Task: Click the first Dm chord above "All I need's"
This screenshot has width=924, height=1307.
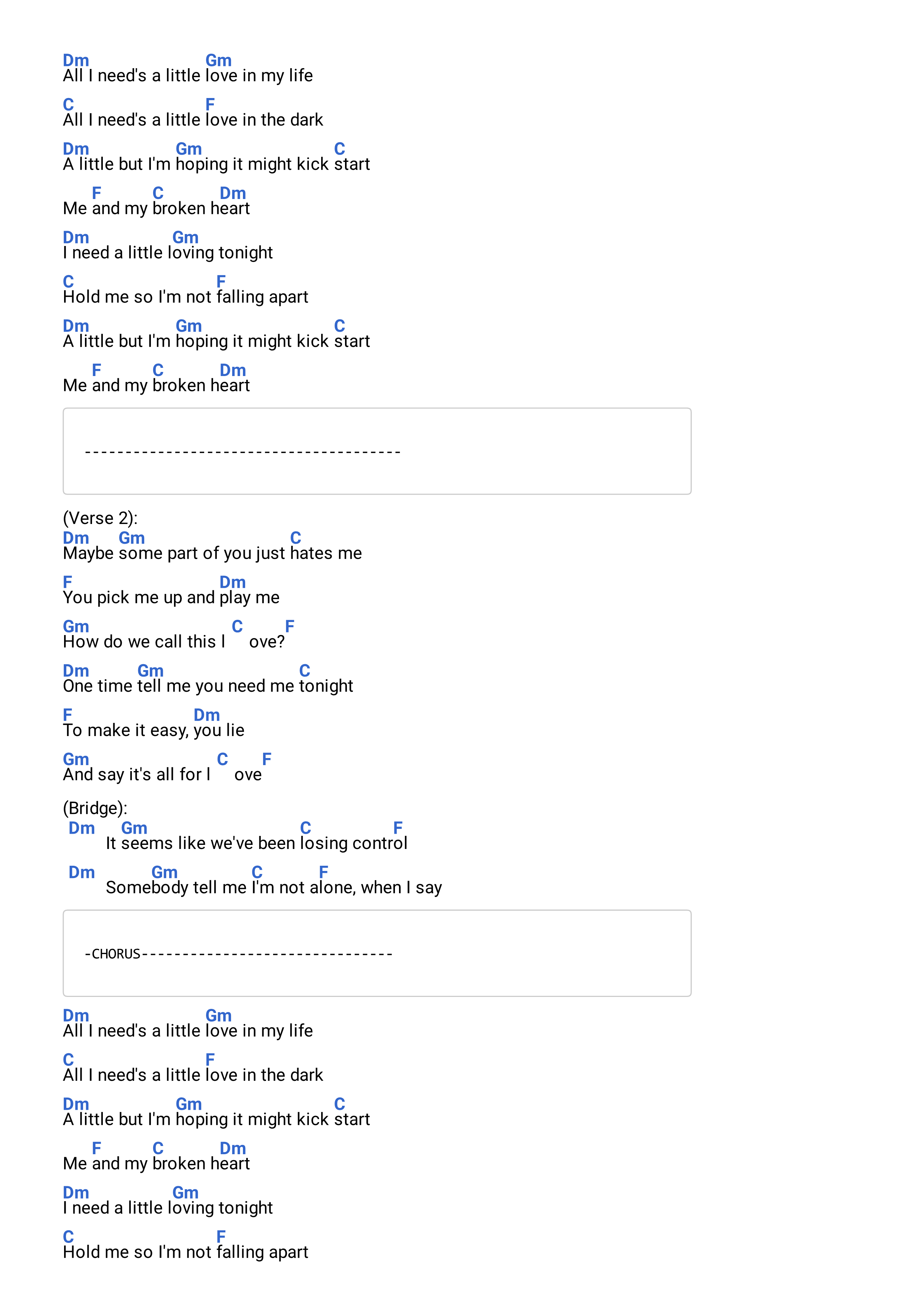Action: [x=76, y=60]
